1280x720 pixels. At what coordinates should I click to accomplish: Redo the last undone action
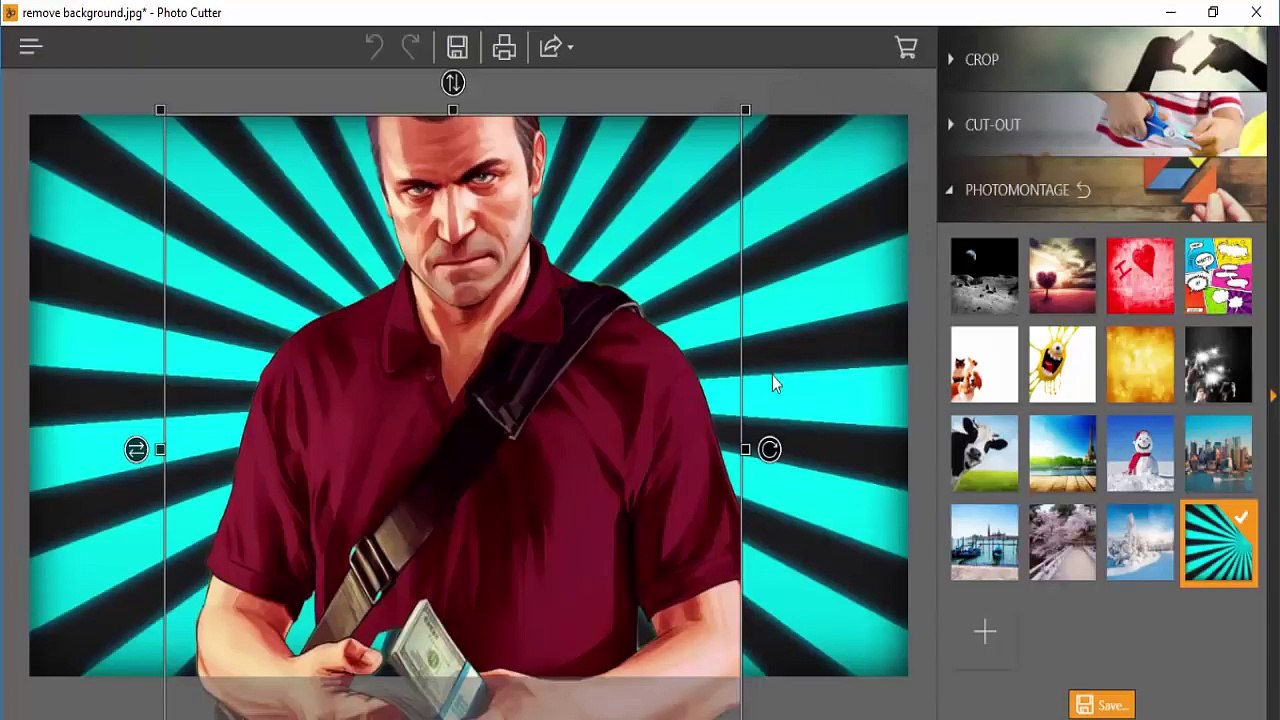click(411, 47)
